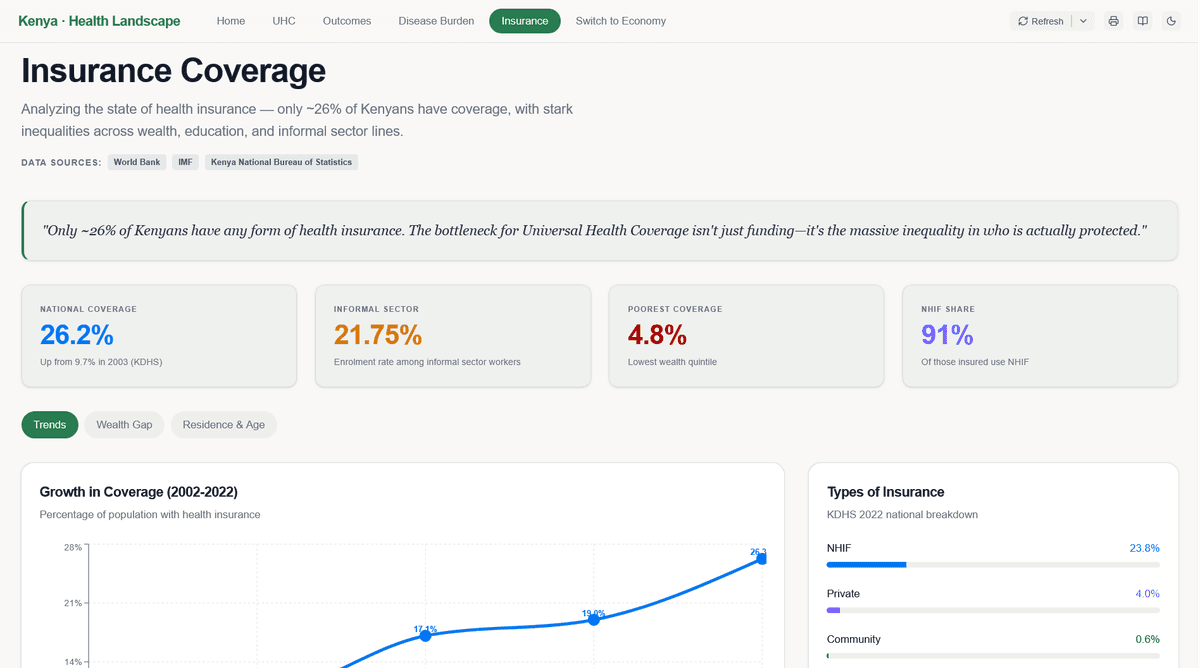This screenshot has width=1200, height=668.
Task: Click the Private 4.0% progress bar
Action: 993,610
